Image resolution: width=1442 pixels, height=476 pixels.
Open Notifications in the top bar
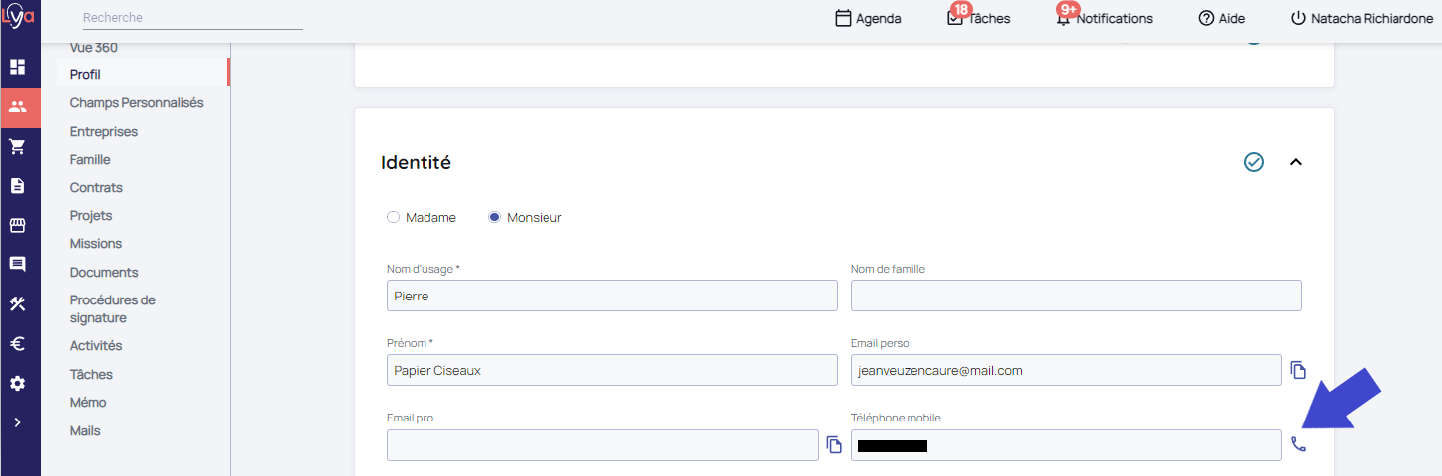[x=1105, y=18]
